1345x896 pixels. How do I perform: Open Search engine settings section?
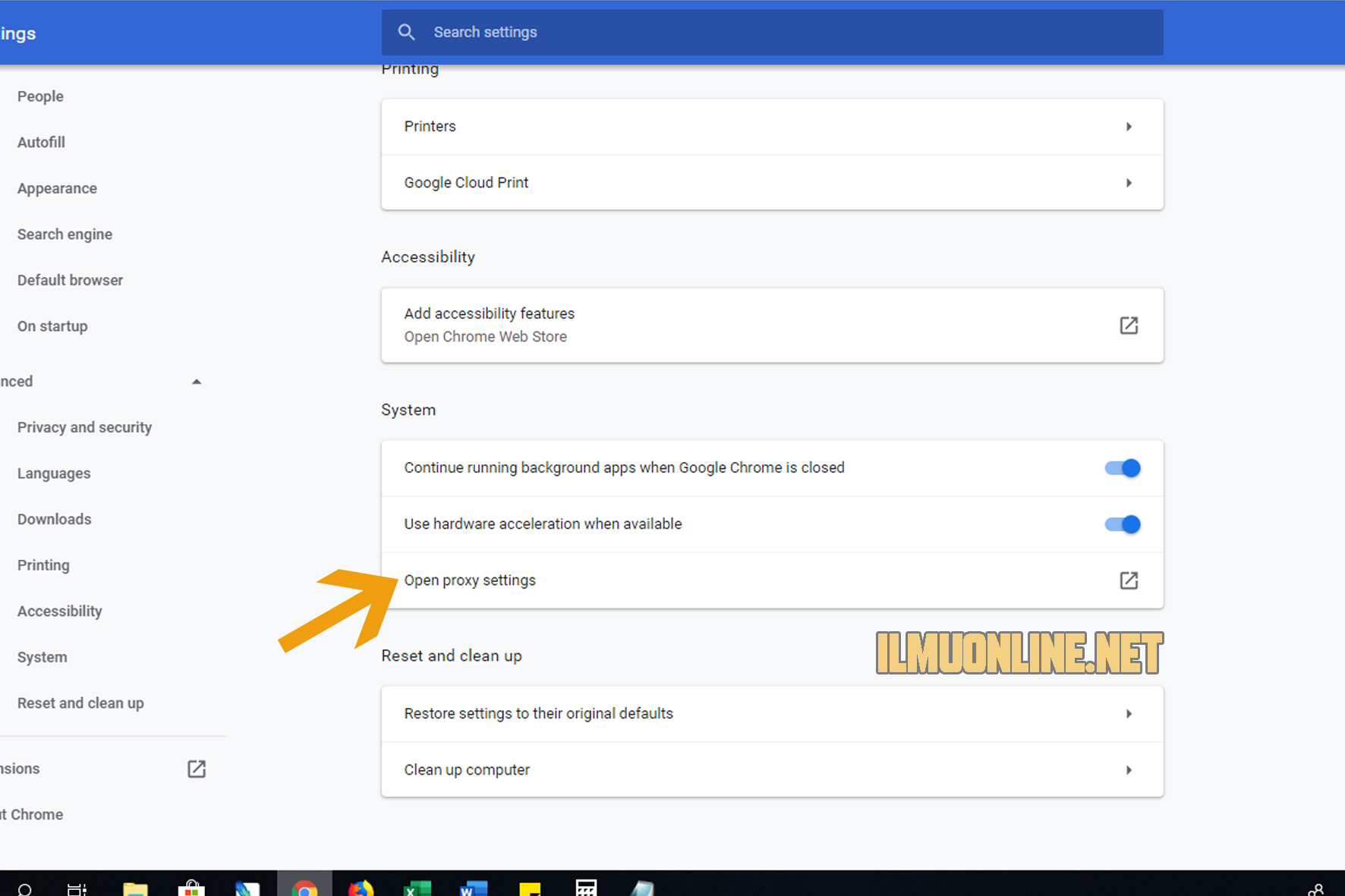point(65,234)
